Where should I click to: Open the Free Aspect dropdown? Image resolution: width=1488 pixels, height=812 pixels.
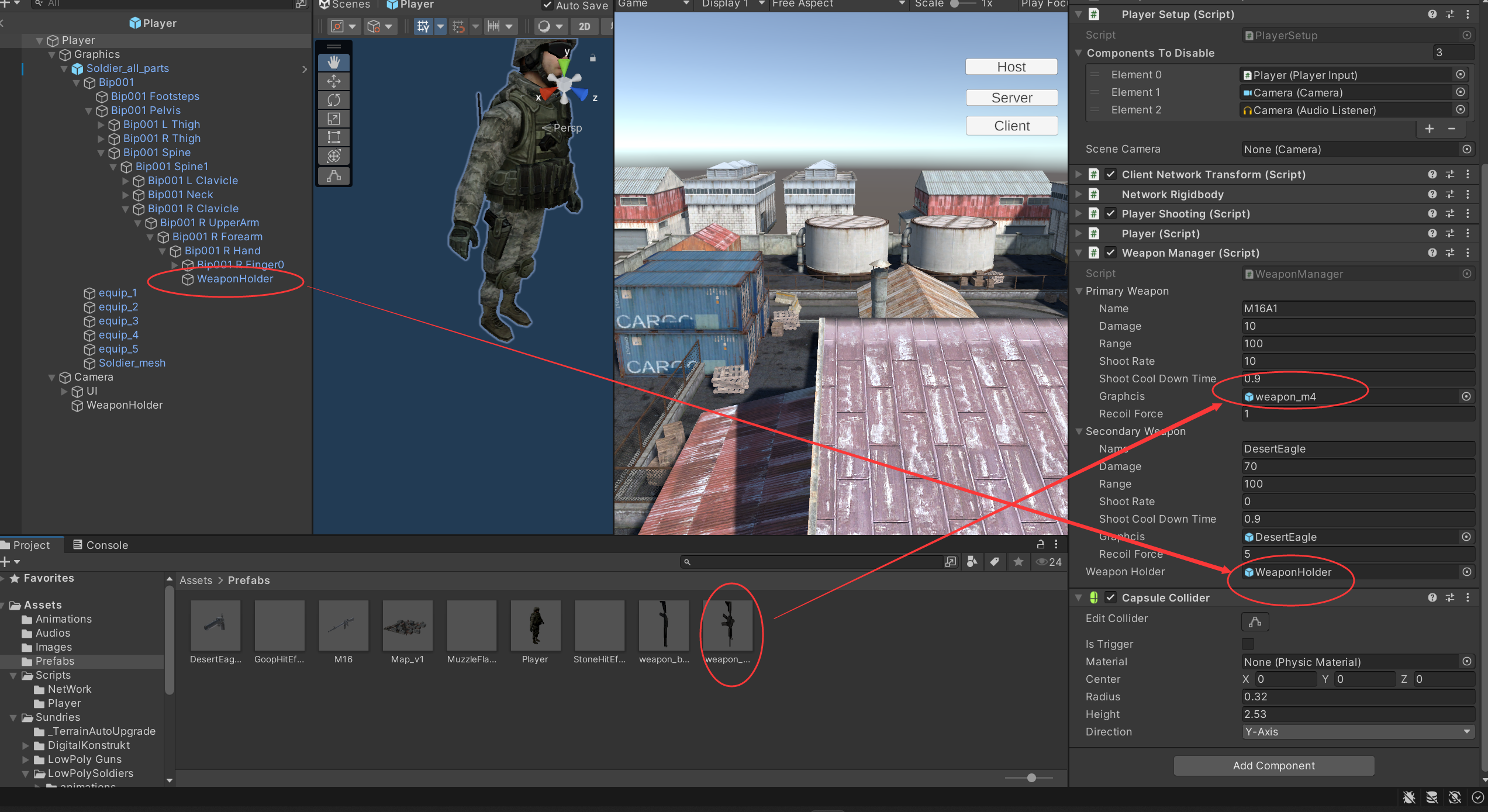[x=838, y=4]
